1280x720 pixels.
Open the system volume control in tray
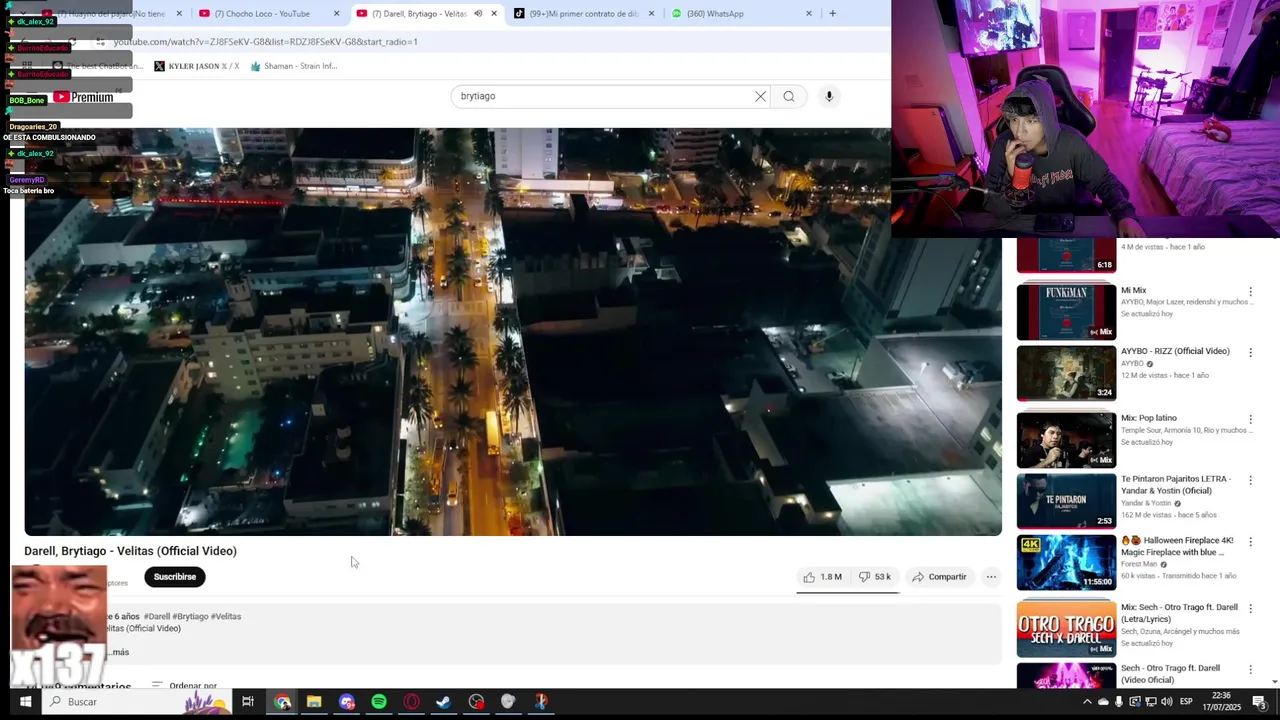(1167, 702)
